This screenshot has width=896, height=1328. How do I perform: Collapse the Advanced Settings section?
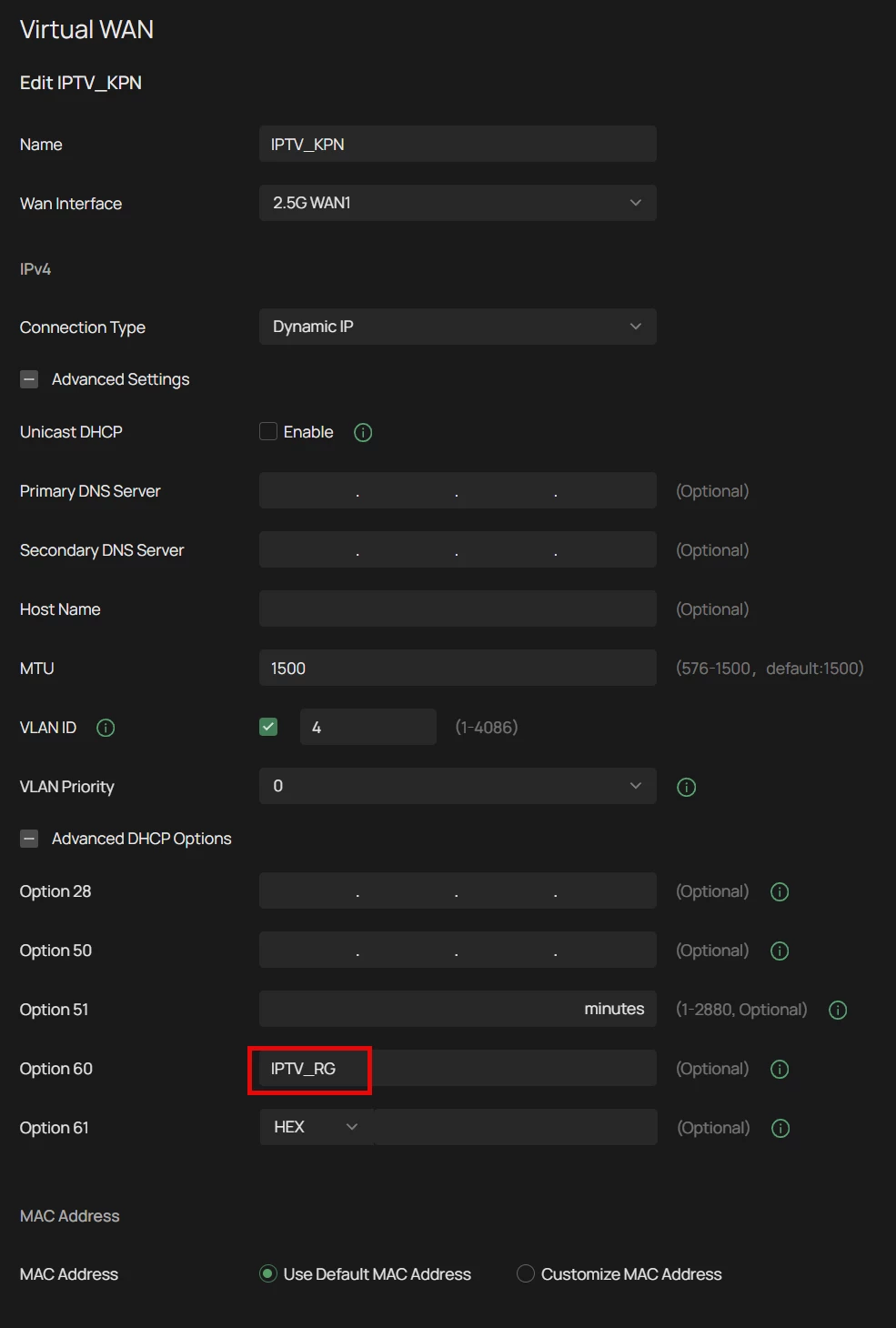29,379
